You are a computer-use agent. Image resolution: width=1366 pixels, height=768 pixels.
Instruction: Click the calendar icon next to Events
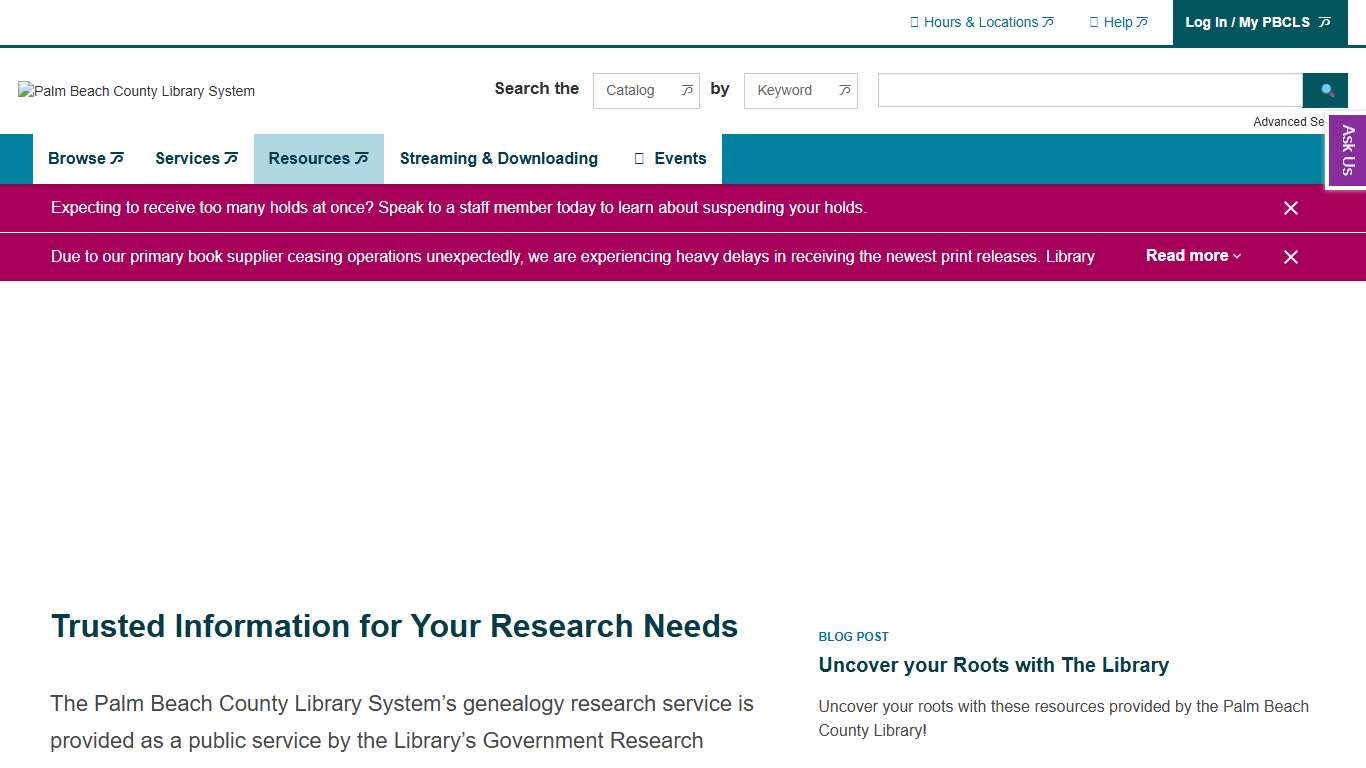click(639, 158)
